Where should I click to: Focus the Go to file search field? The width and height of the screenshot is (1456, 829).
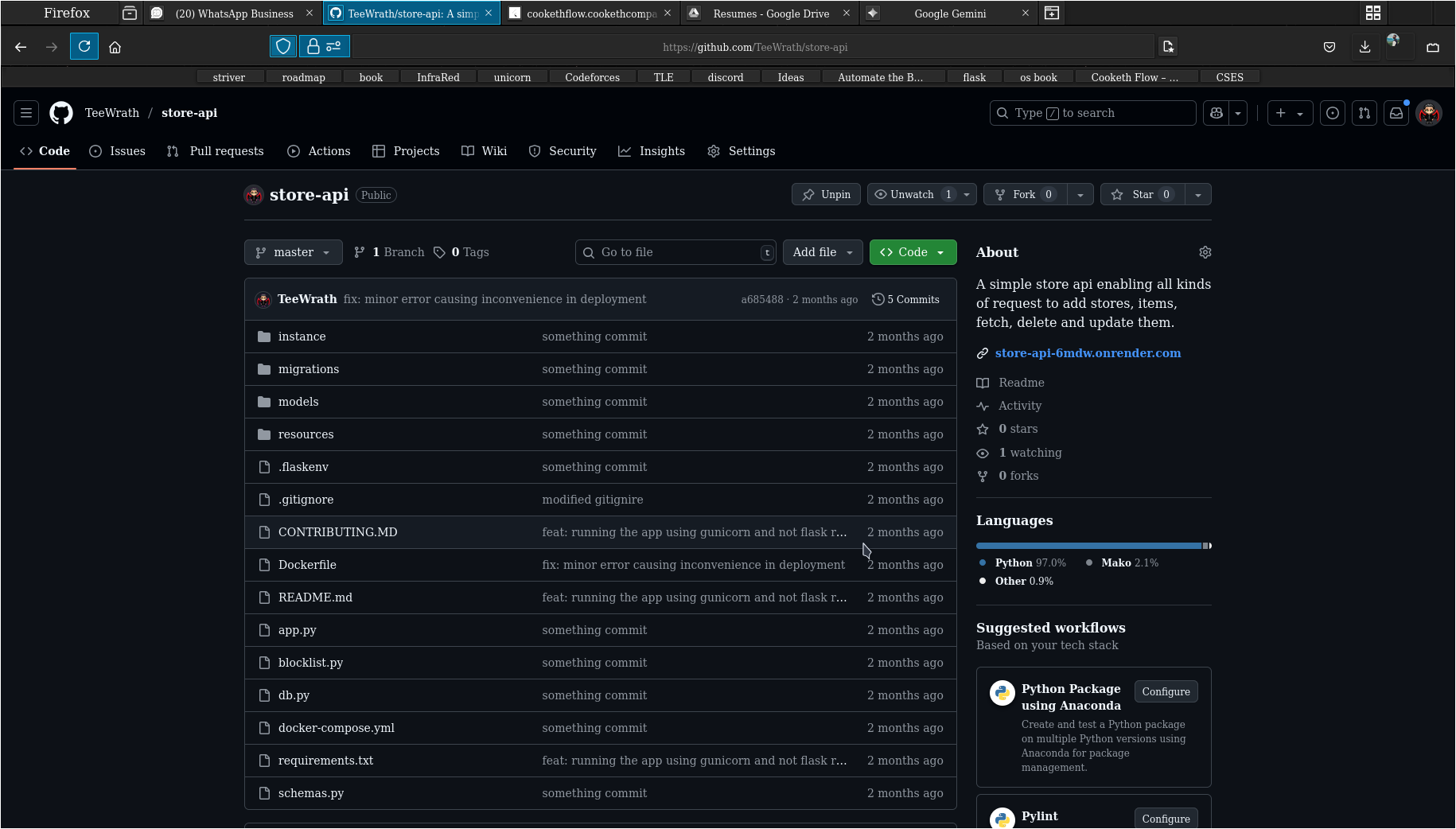coord(675,252)
